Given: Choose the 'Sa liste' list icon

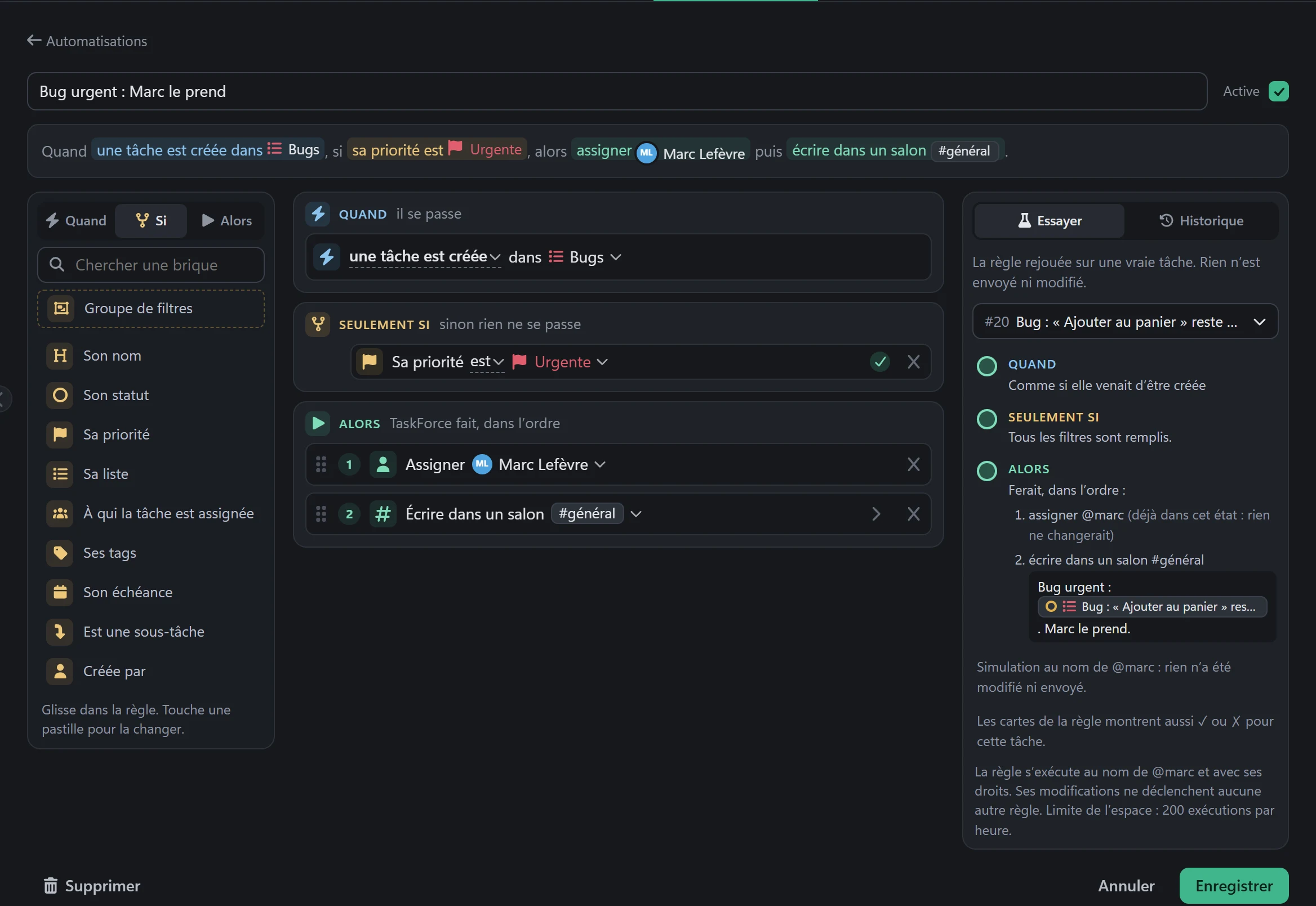Looking at the screenshot, I should coord(60,474).
